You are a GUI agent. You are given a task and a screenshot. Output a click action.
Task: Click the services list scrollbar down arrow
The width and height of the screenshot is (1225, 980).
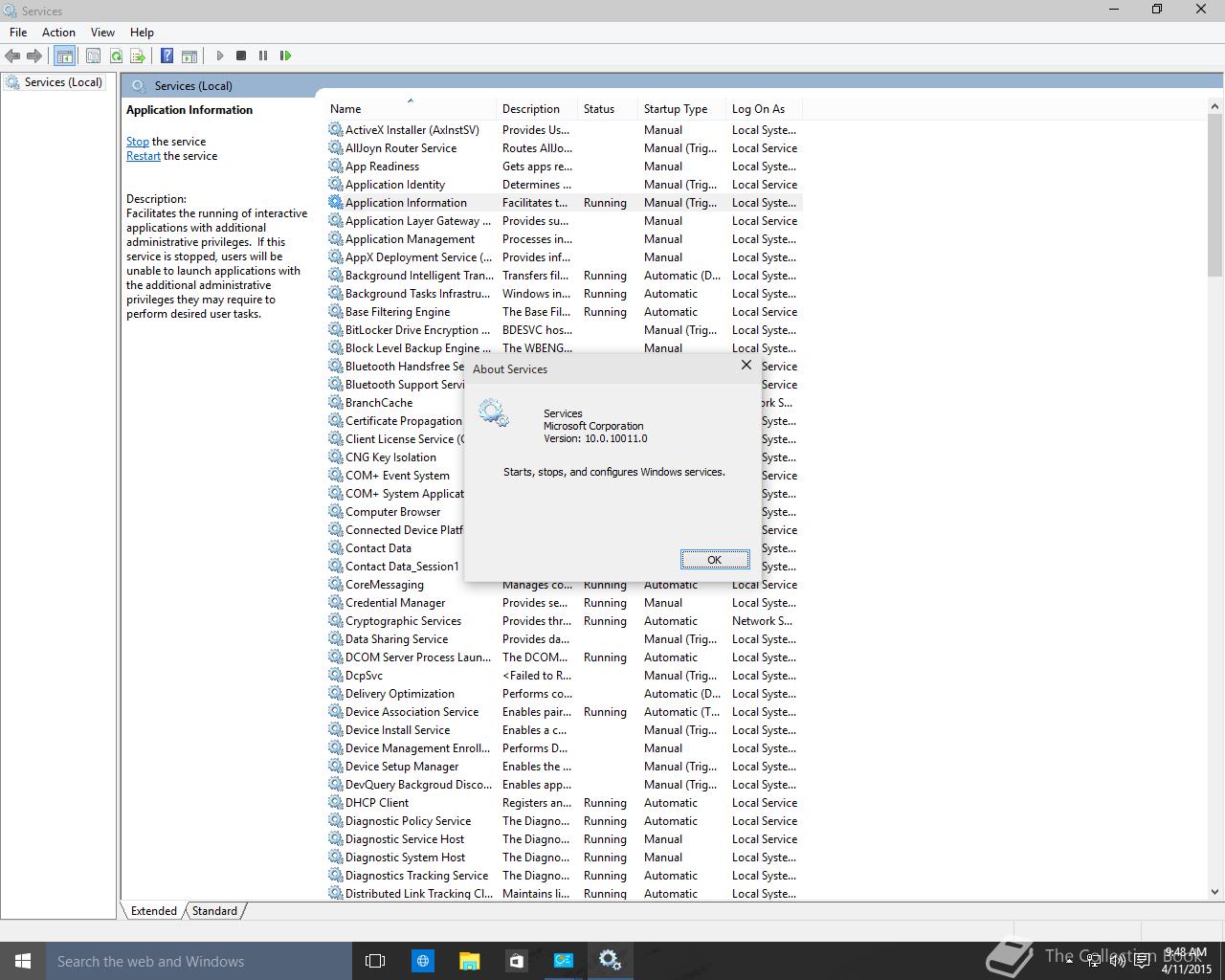1215,891
